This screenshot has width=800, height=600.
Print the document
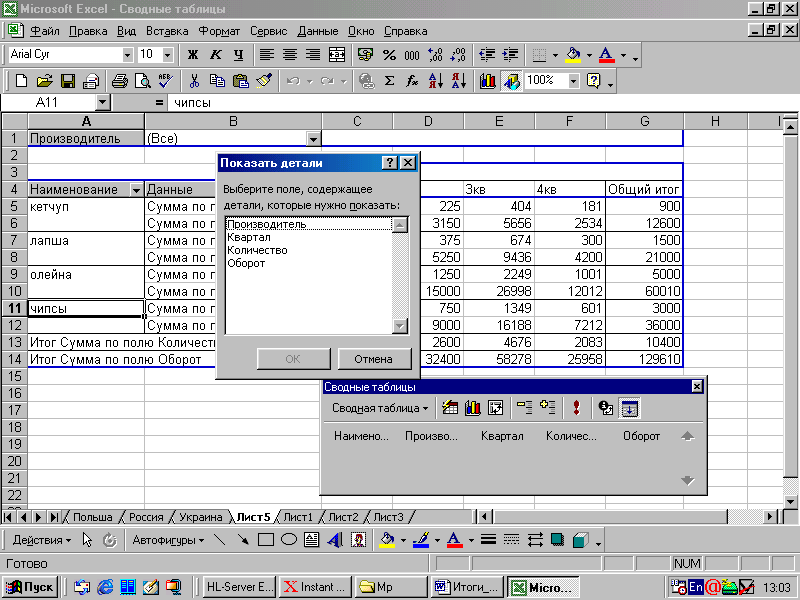(x=120, y=81)
